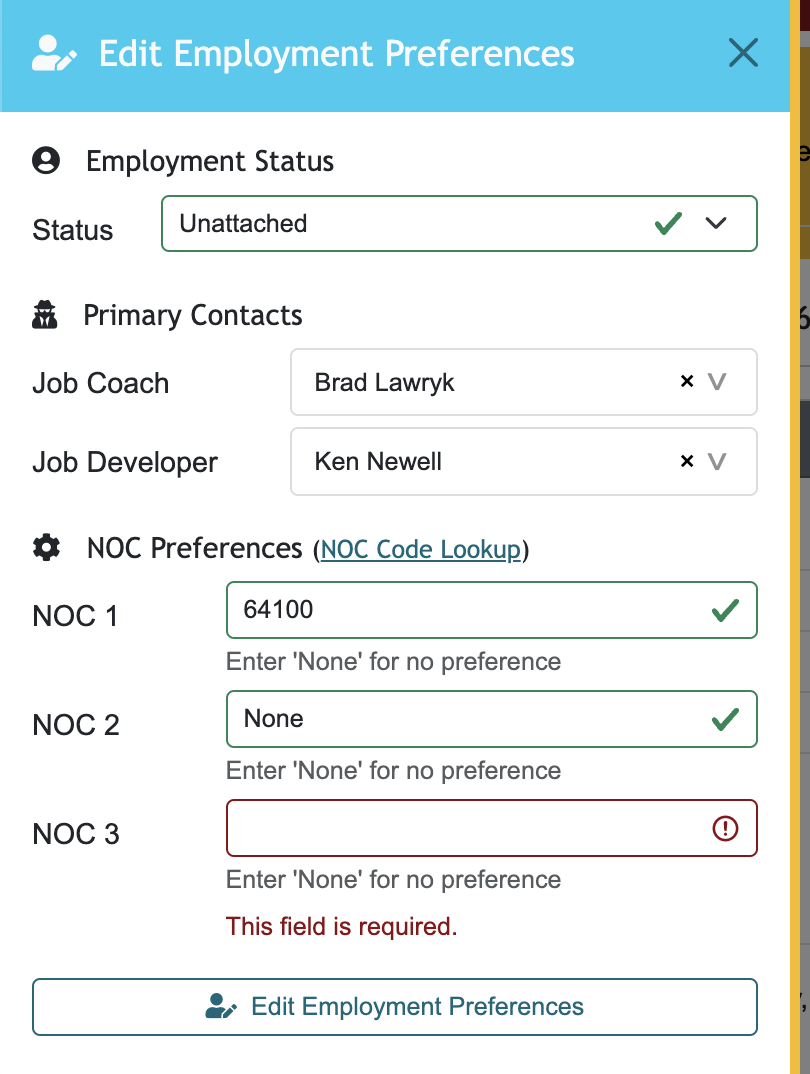Click the user-edit icon in the header
Image resolution: width=810 pixels, height=1074 pixels.
[54, 53]
